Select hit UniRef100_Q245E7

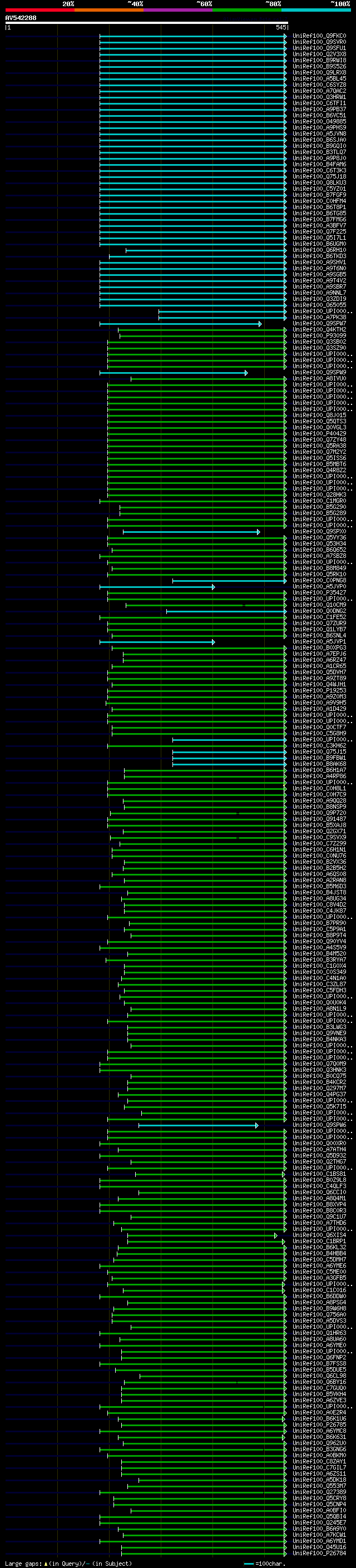[x=319, y=1524]
